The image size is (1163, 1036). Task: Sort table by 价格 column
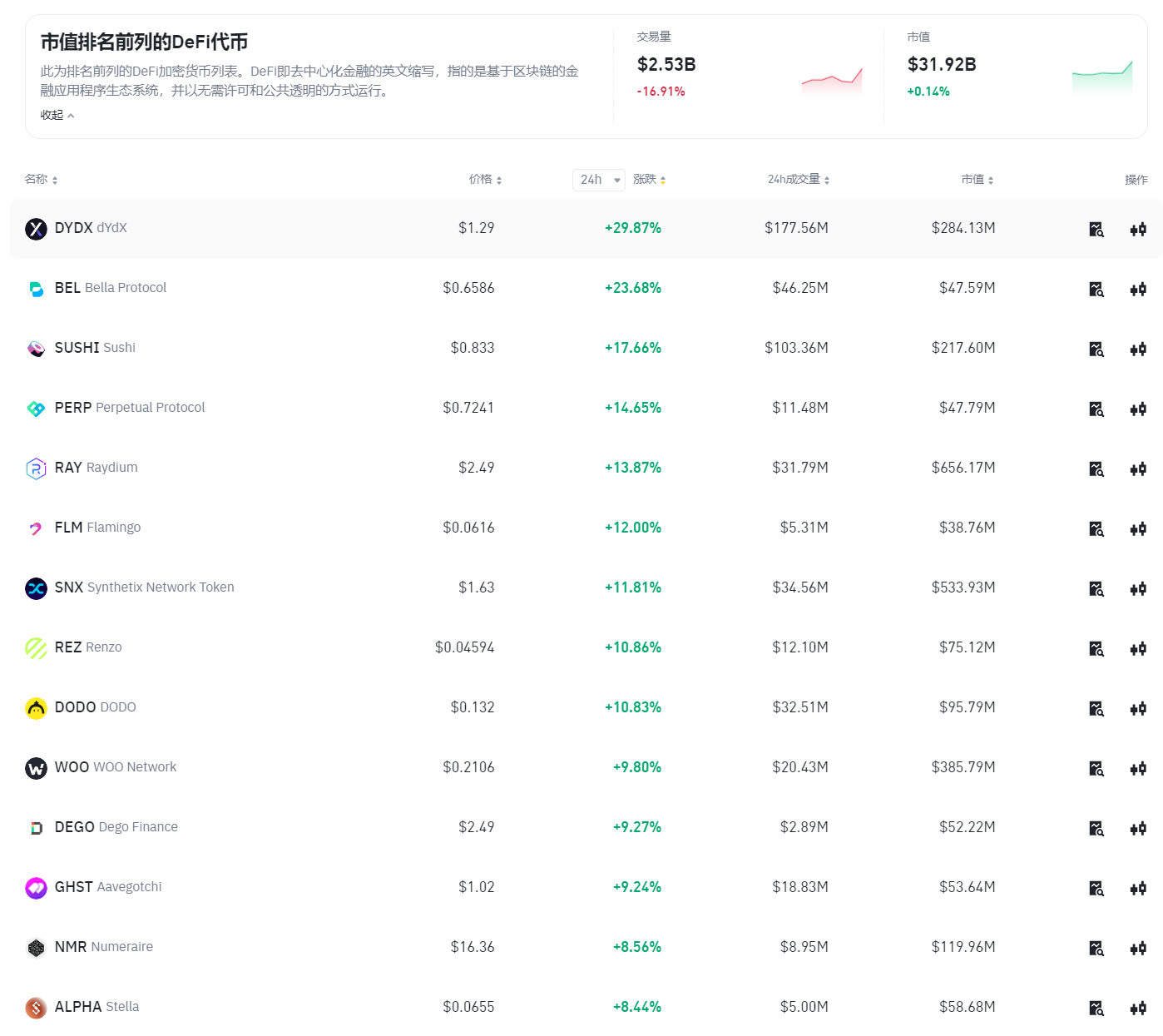pos(485,180)
